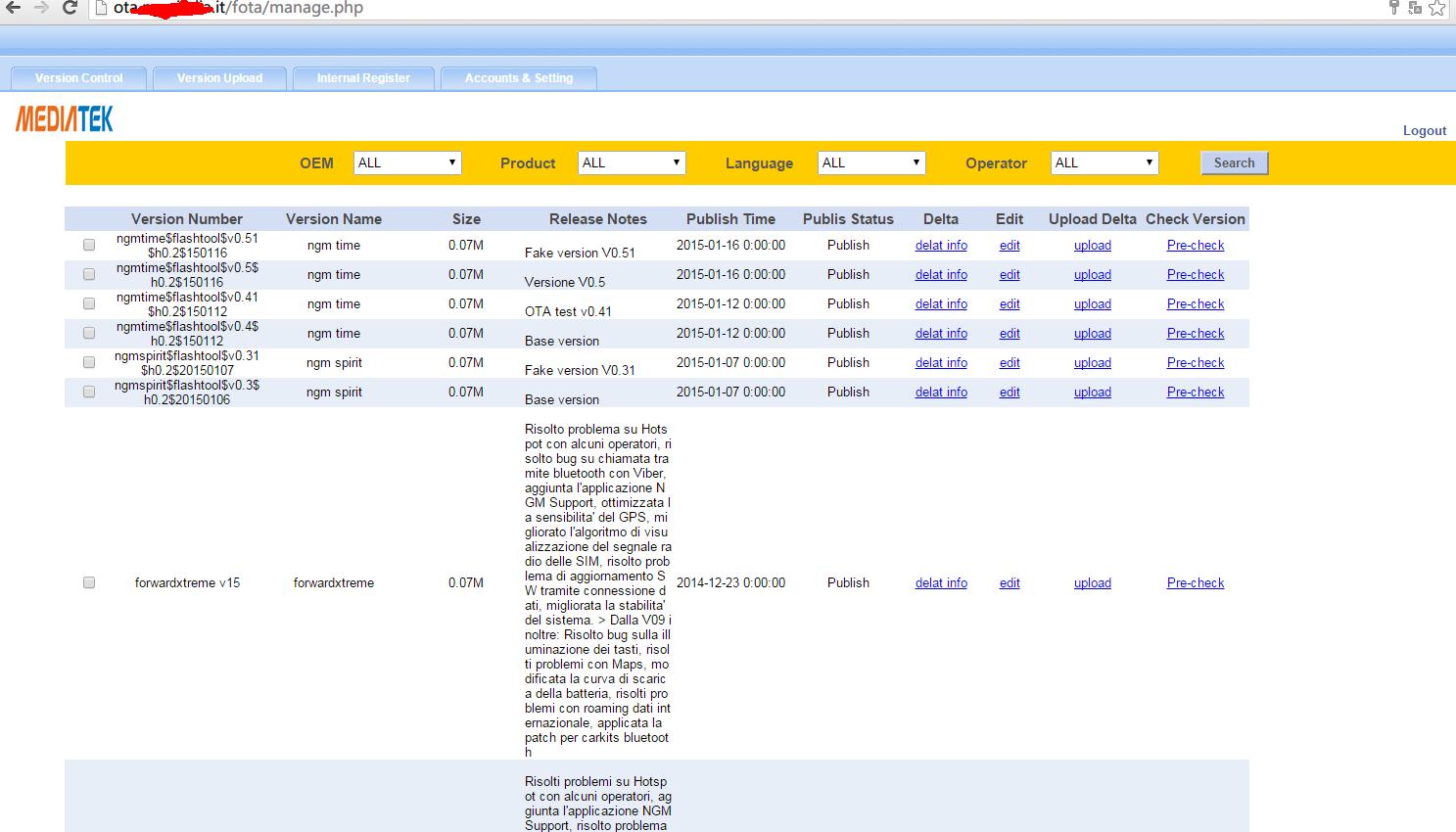Expand the Language dropdown
This screenshot has height=832, width=1456.
[871, 162]
